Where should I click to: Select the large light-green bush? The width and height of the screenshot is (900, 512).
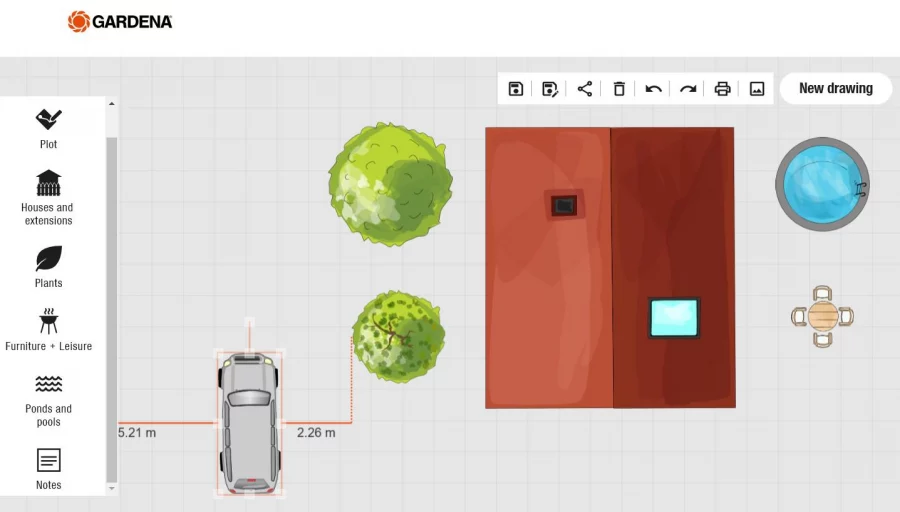390,184
